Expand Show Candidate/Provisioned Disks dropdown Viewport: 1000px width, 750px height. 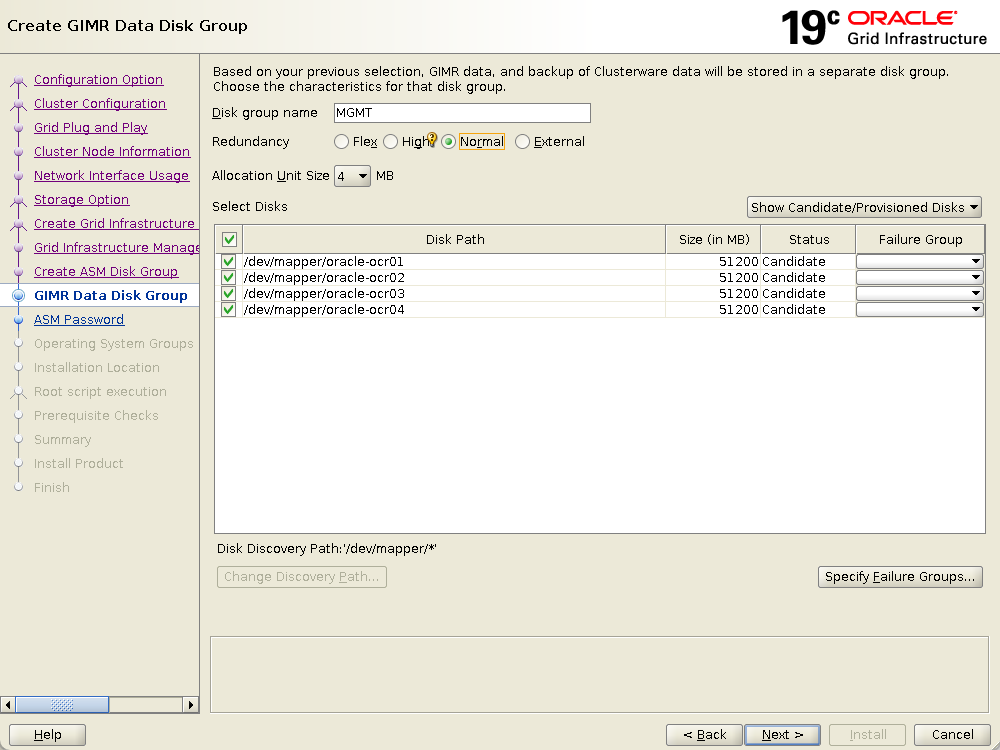click(865, 208)
